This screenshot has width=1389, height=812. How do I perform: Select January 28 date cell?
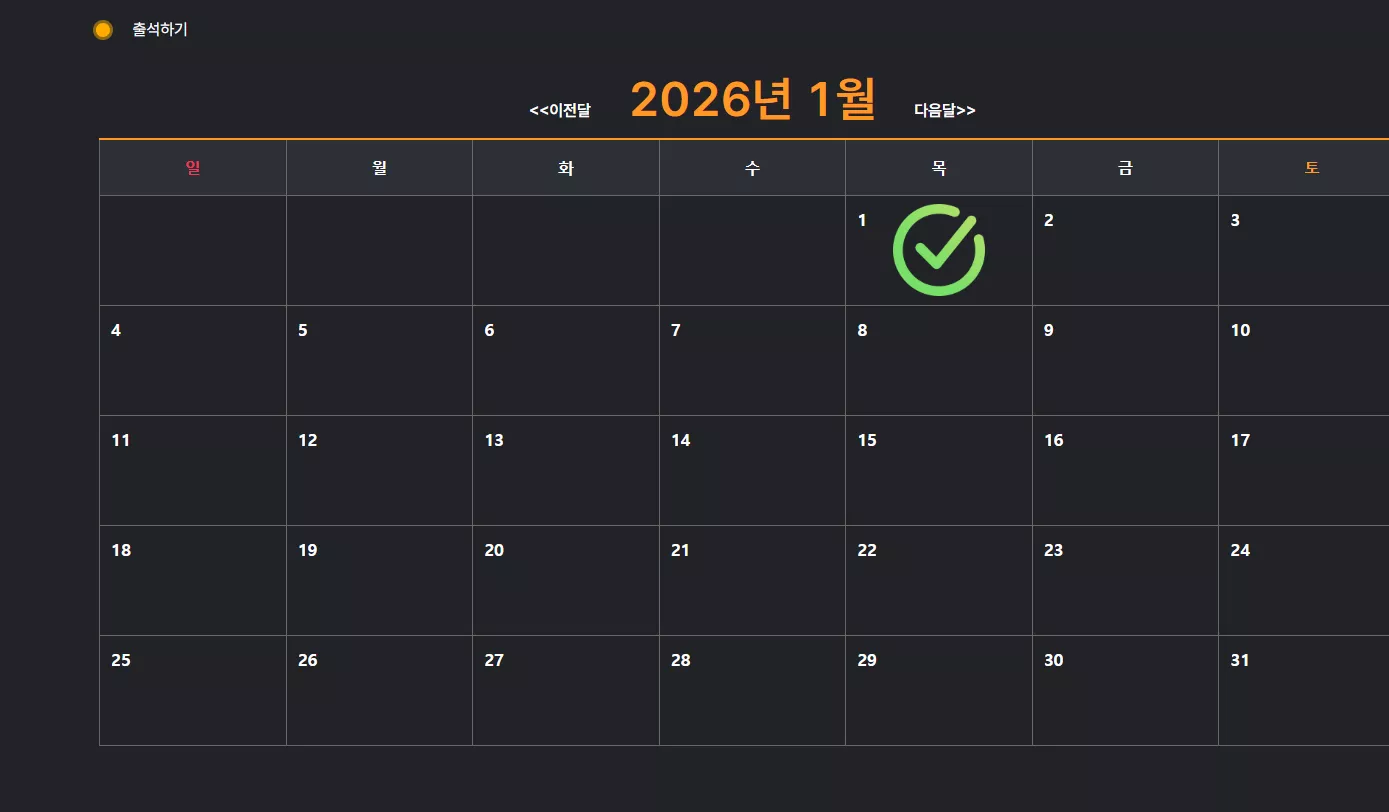752,690
